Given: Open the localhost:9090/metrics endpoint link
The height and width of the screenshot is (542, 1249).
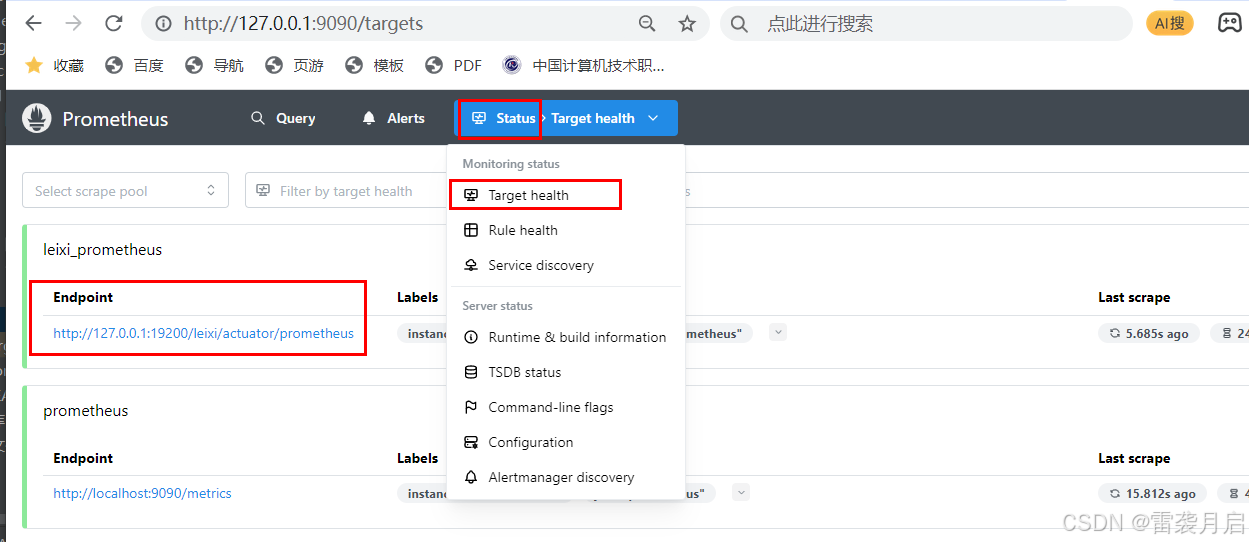Looking at the screenshot, I should 142,493.
